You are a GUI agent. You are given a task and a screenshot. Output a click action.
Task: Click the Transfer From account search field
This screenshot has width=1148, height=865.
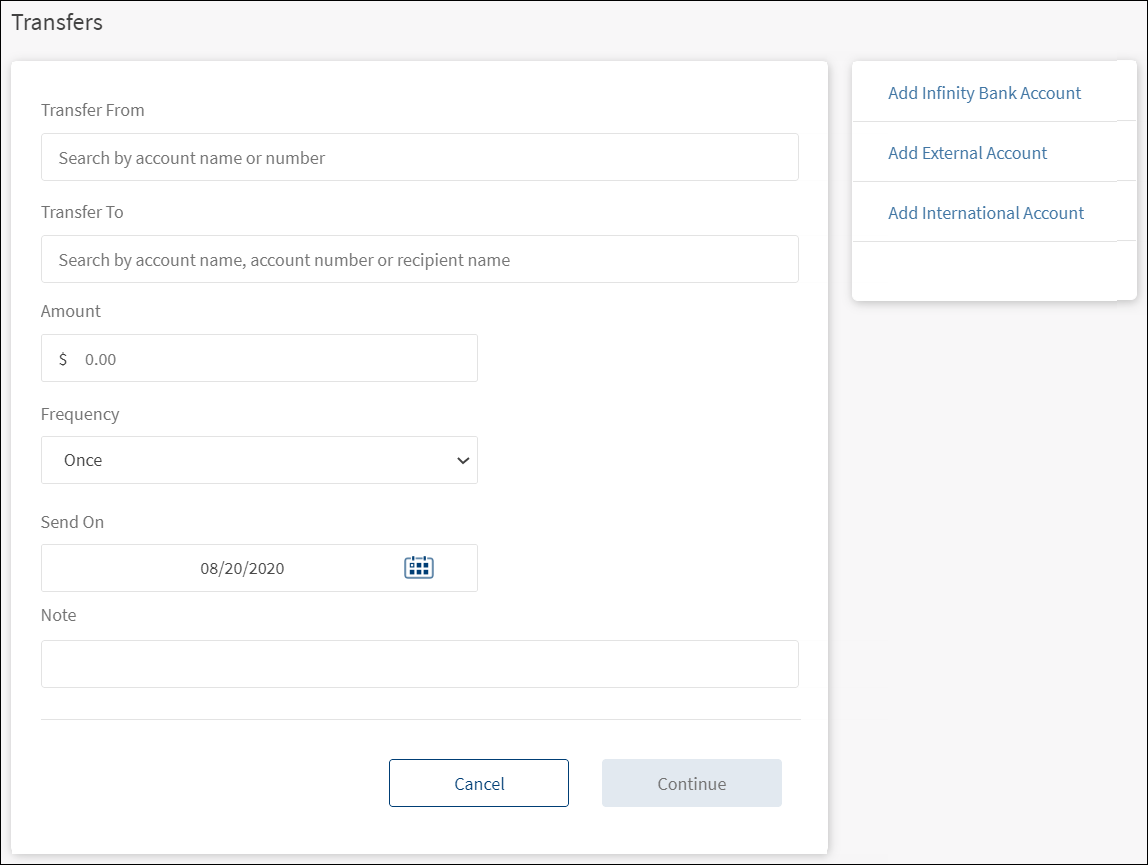coord(419,158)
